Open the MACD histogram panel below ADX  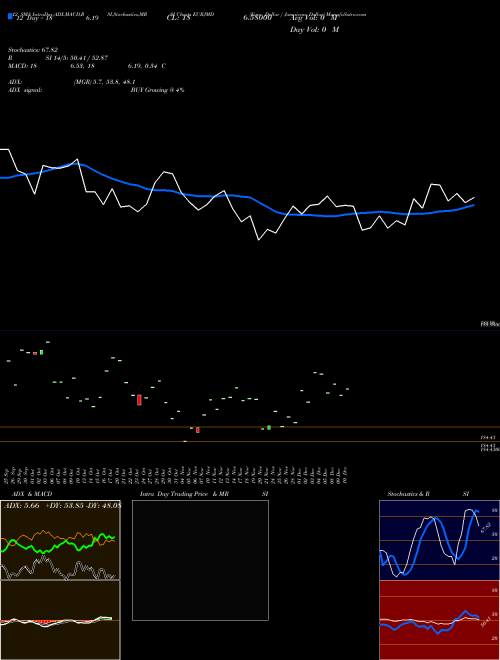click(60, 620)
